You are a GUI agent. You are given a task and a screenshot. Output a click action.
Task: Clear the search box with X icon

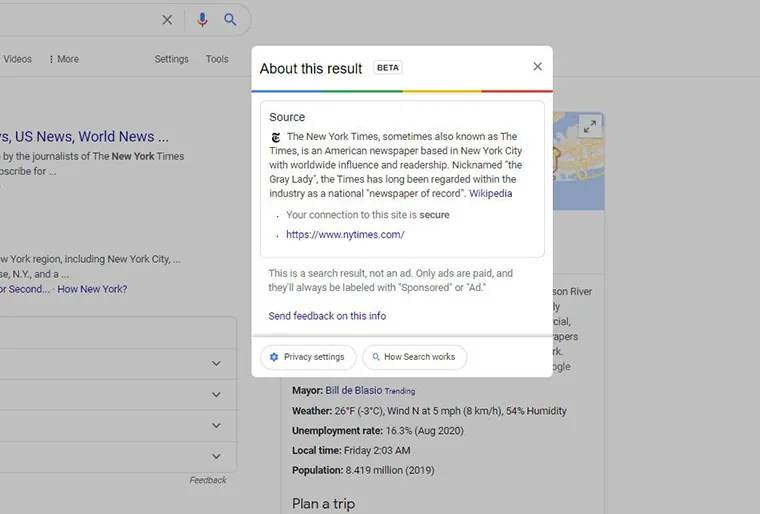tap(167, 20)
